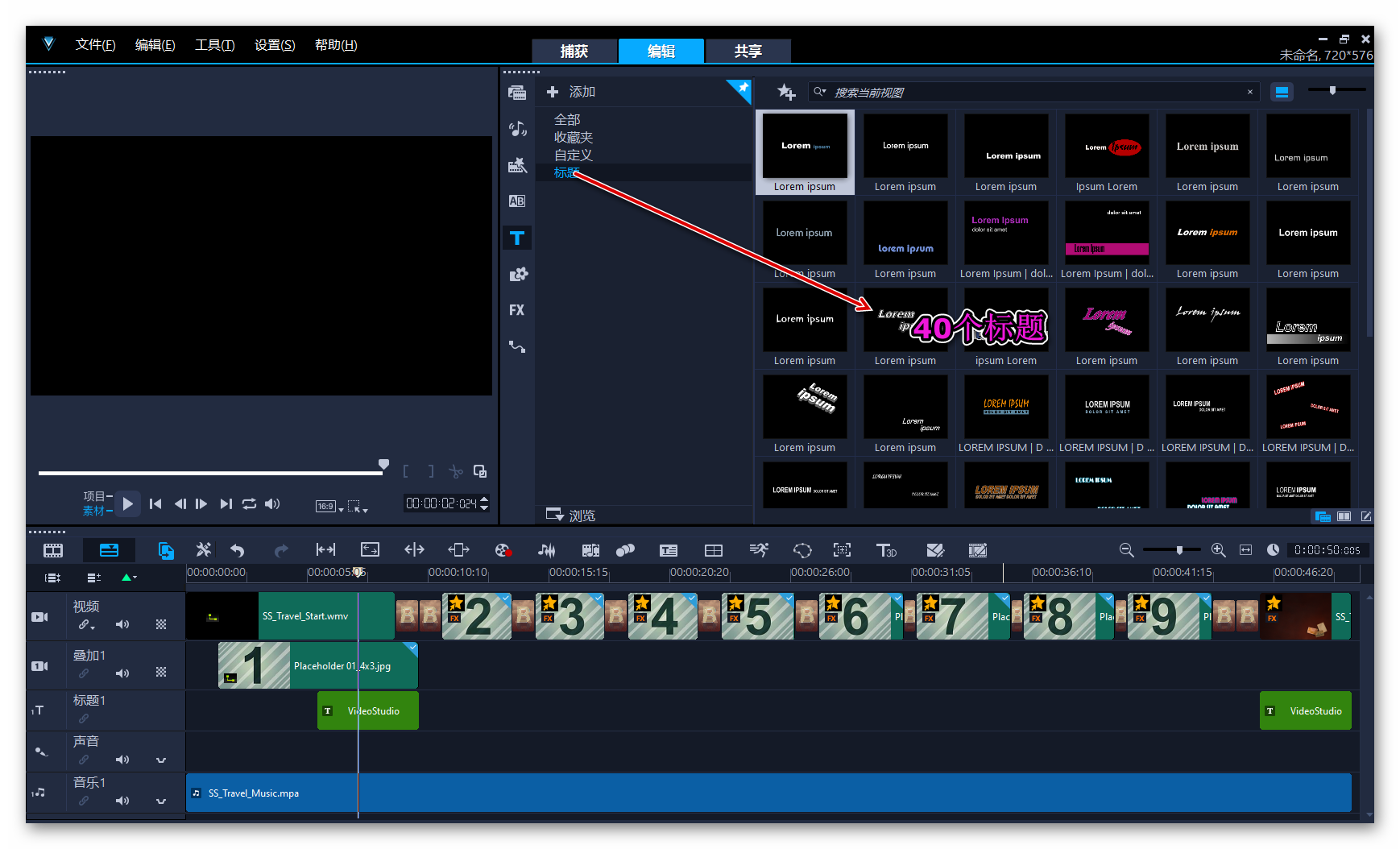Switch to Storyboard view in timeline toolbar
Viewport: 1400px width, 849px height.
tap(53, 550)
